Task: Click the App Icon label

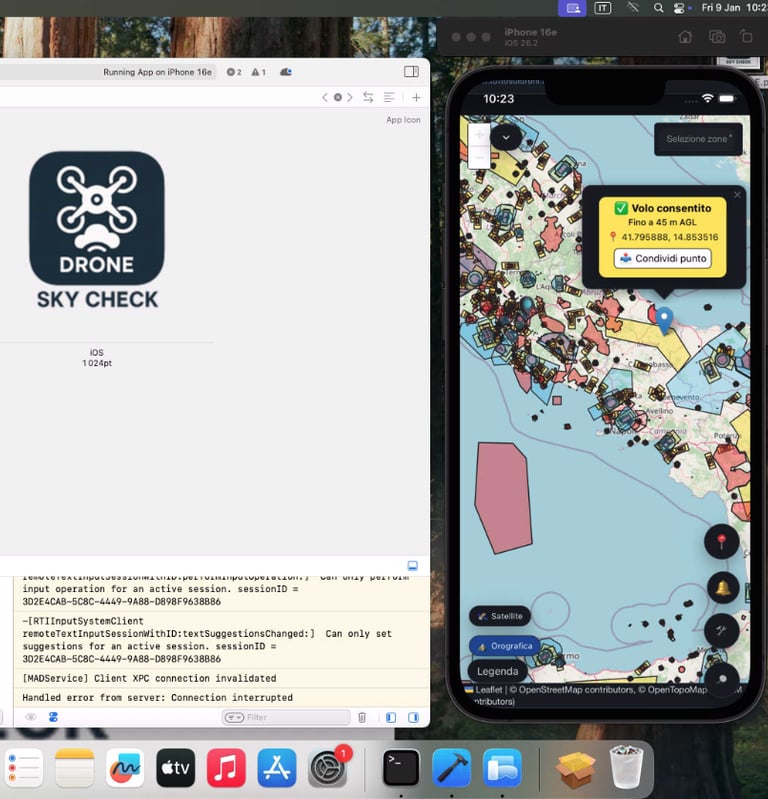Action: [403, 120]
